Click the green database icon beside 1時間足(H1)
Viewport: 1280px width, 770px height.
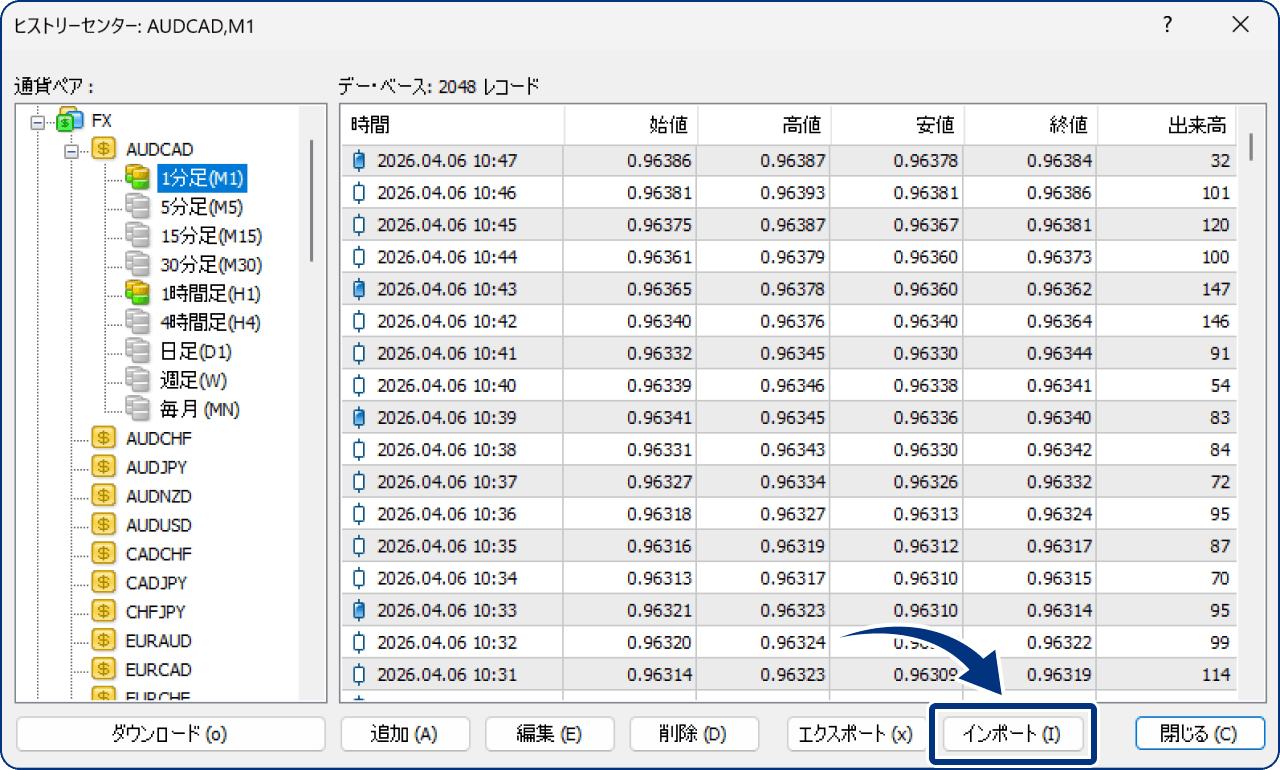[x=136, y=293]
